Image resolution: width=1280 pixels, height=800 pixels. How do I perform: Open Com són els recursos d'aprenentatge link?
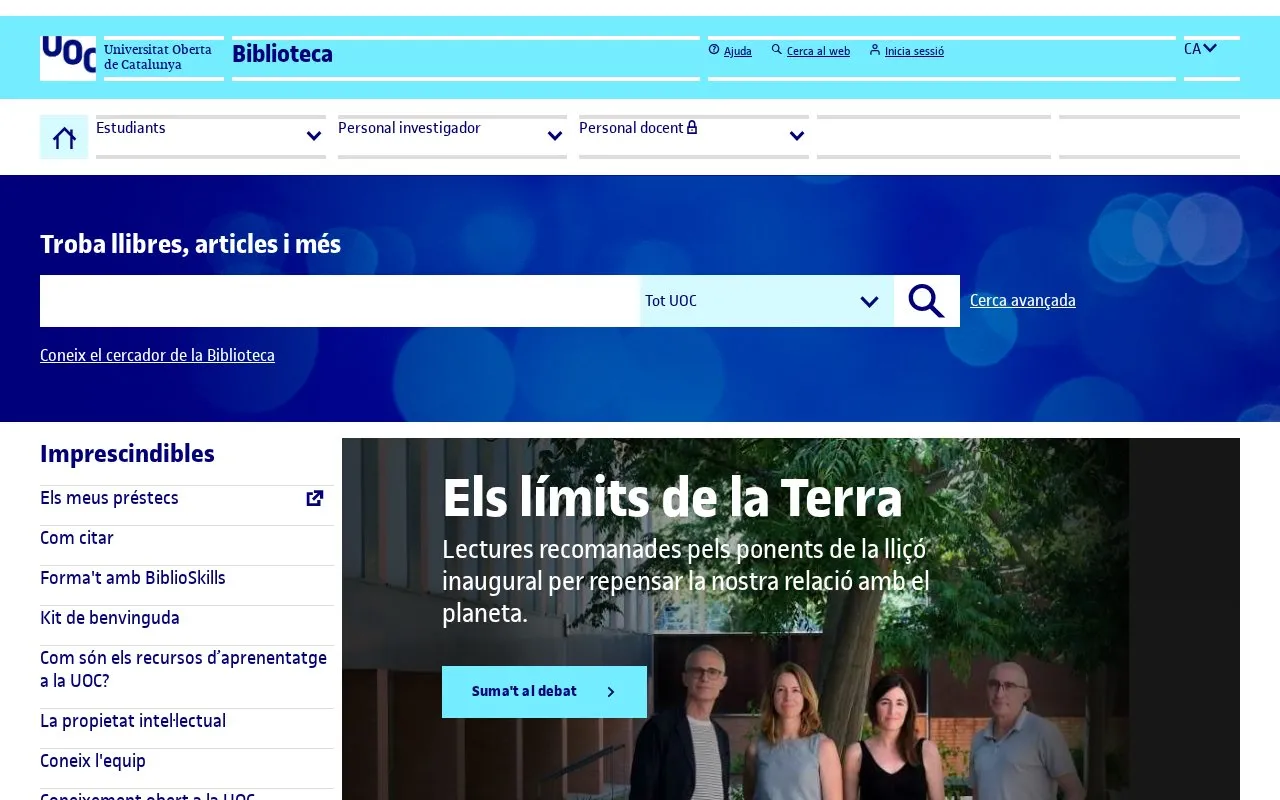(183, 669)
